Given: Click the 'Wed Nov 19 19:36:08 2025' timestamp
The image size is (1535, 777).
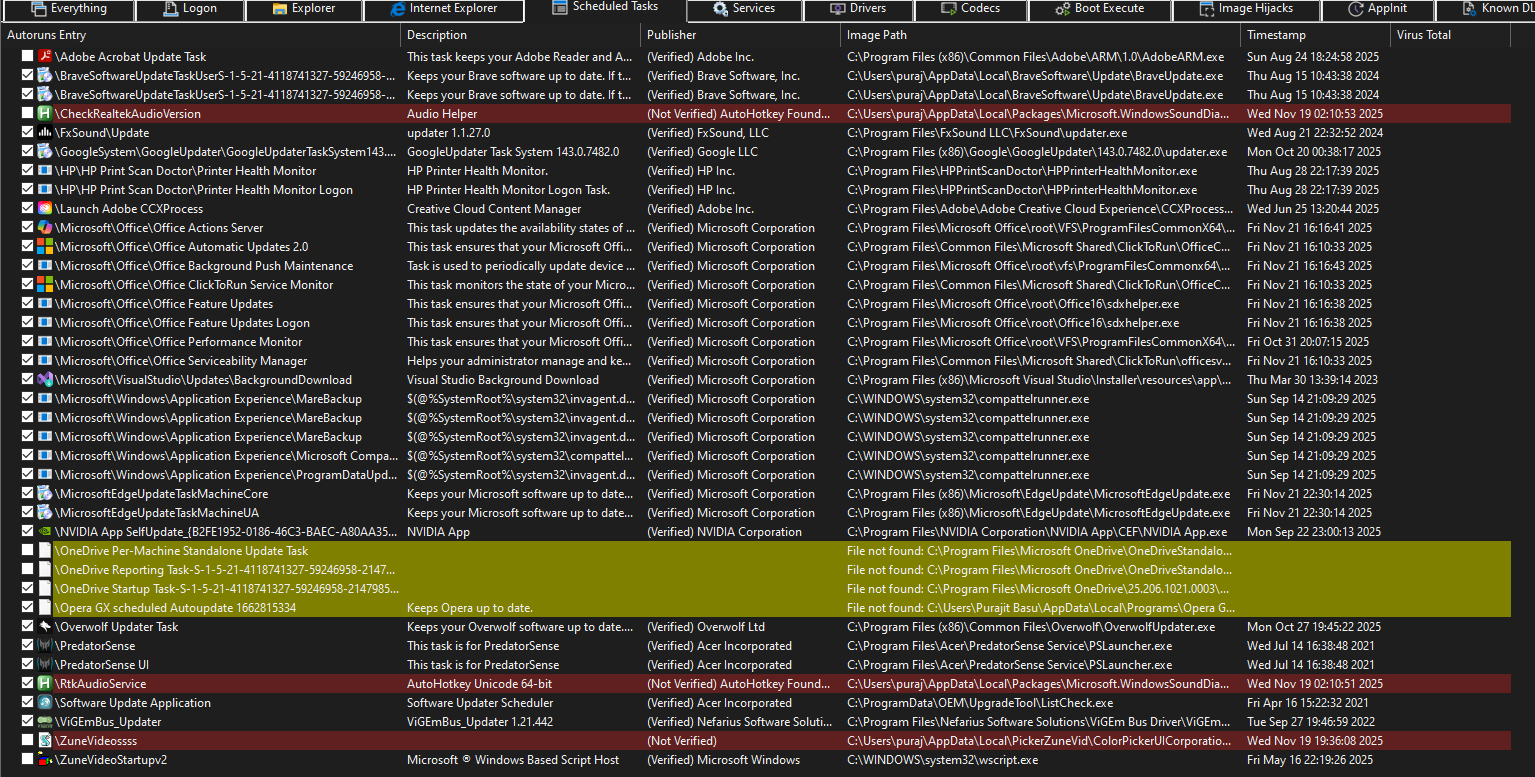Looking at the screenshot, I should pyautogui.click(x=1315, y=741).
